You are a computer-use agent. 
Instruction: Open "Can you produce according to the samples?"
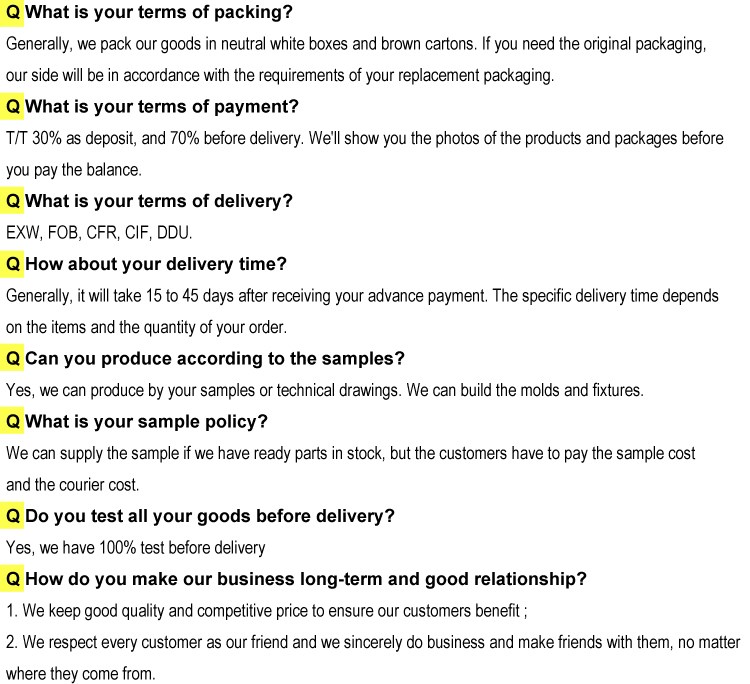[x=215, y=358]
